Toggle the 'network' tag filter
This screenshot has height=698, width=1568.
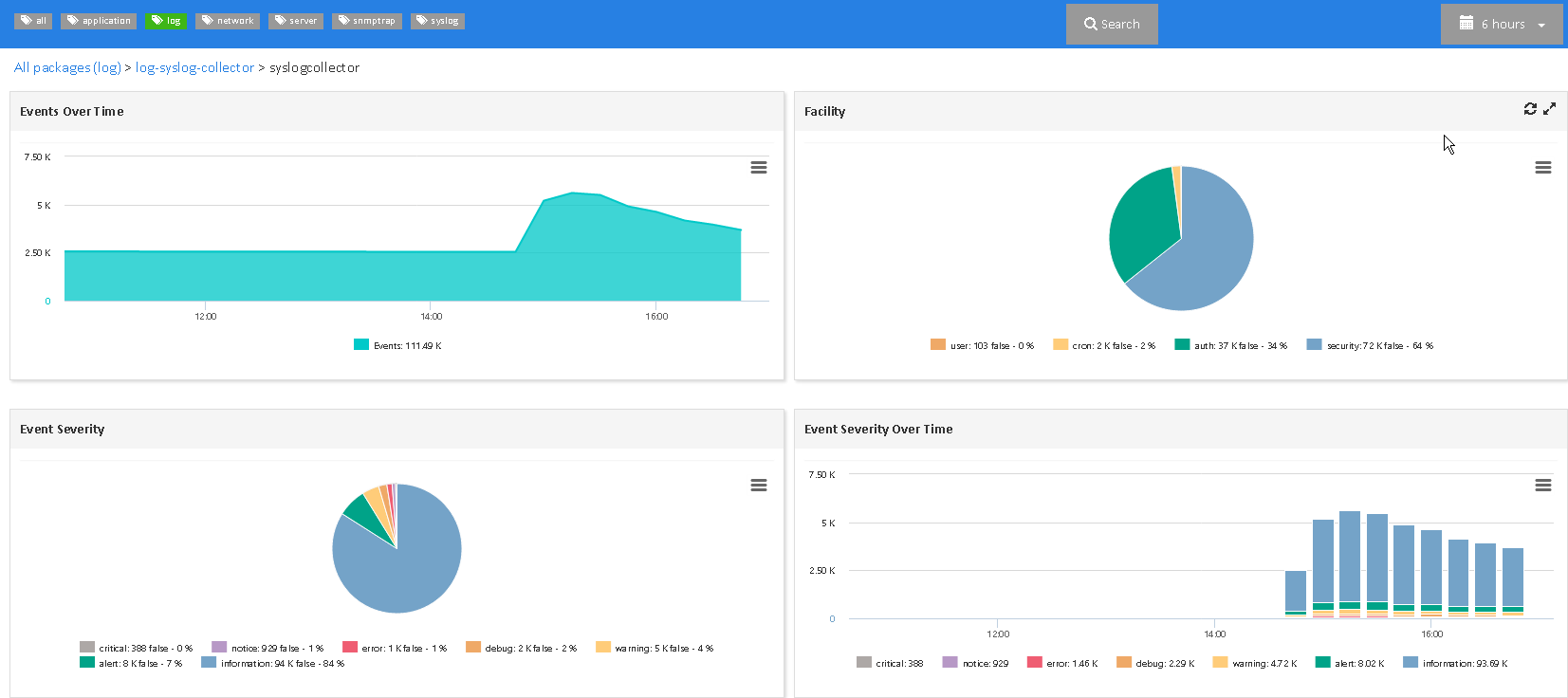point(228,21)
